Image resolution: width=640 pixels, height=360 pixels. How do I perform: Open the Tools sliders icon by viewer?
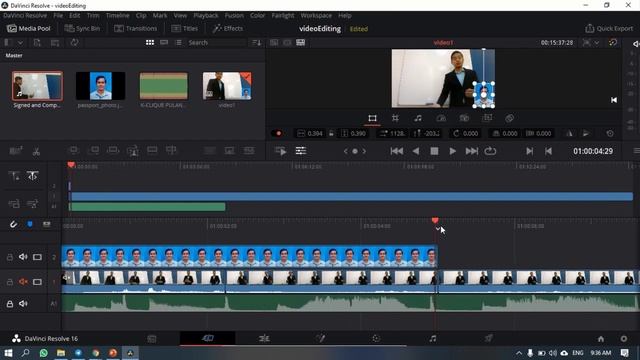(x=301, y=151)
